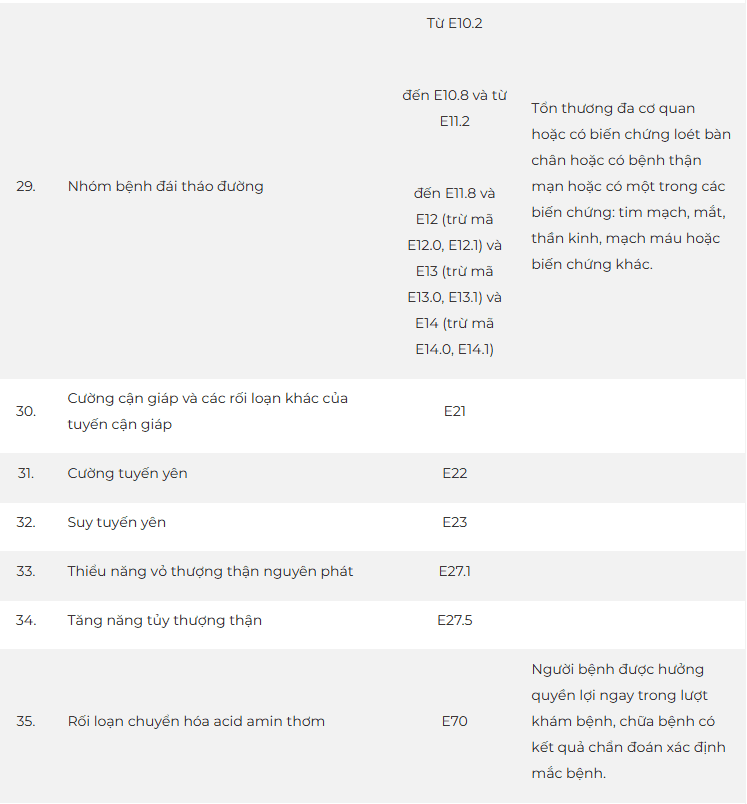Click the E21 code cell
Viewport: 747px width, 804px height.
coord(454,411)
